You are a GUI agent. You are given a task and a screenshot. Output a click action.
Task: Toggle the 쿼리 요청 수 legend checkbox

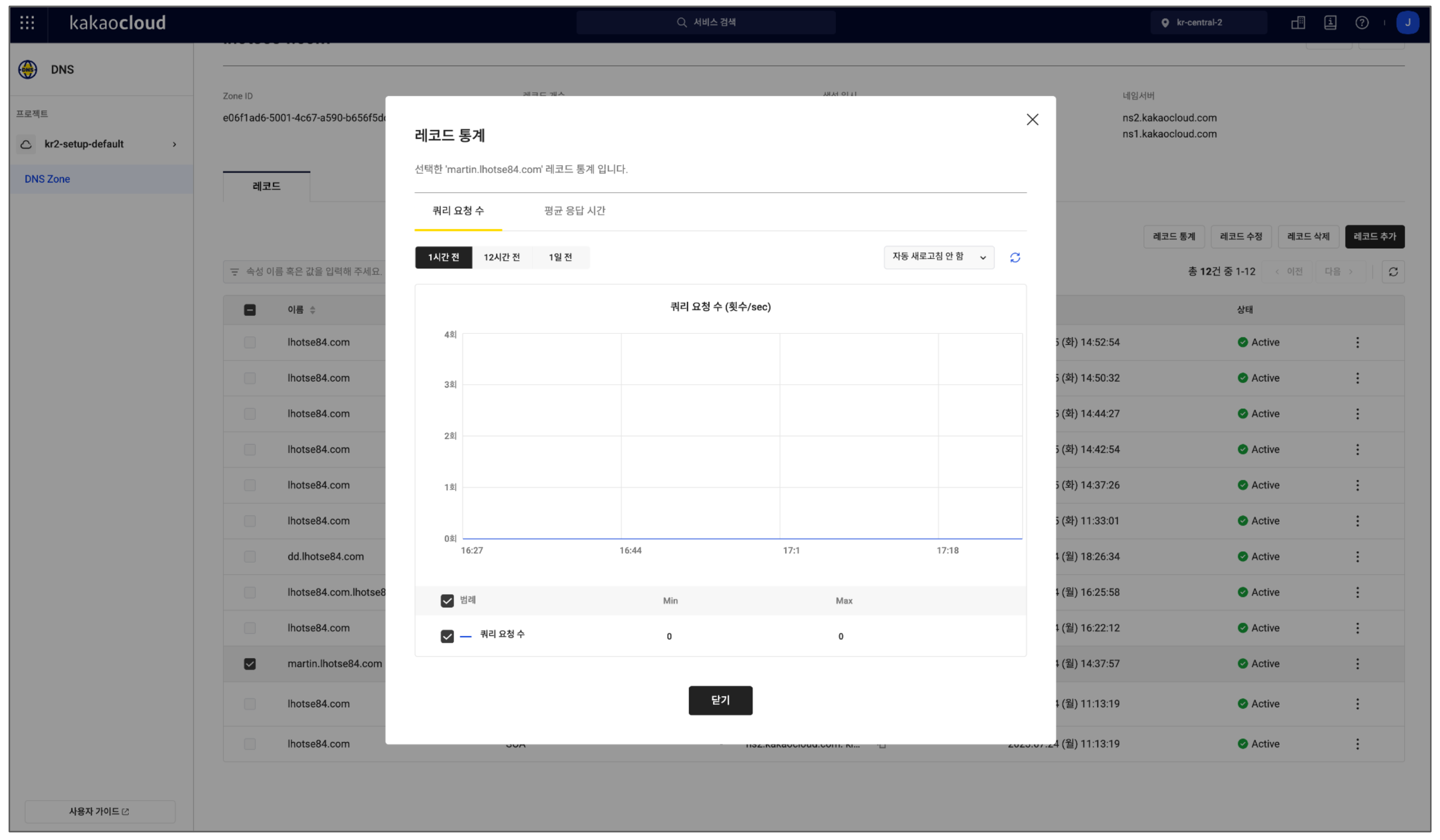pyautogui.click(x=447, y=636)
